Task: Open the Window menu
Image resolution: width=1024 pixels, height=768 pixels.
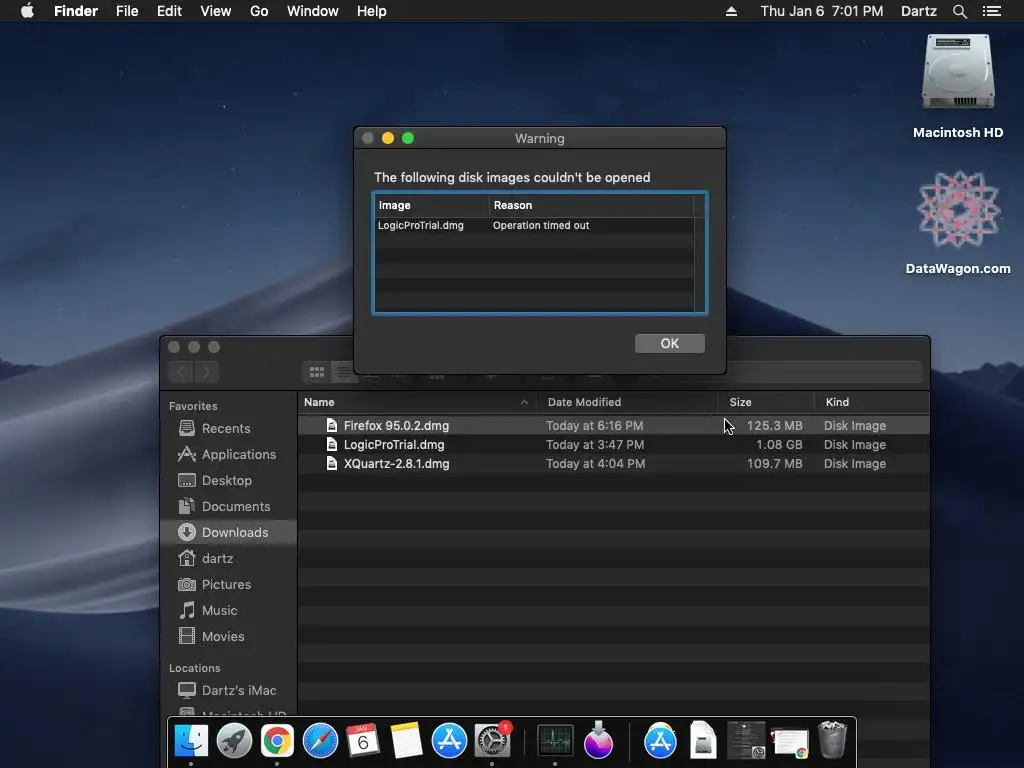Action: point(313,11)
